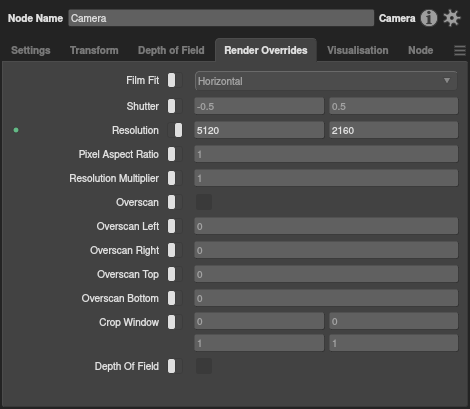Click the Film Fit dropdown arrow
The height and width of the screenshot is (409, 470).
pyautogui.click(x=447, y=80)
